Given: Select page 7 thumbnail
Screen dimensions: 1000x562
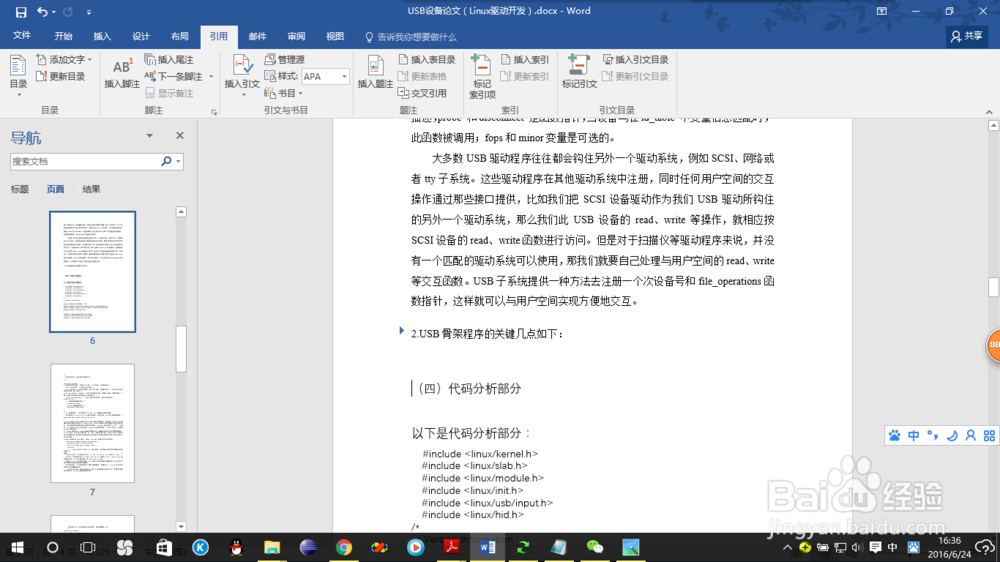Looking at the screenshot, I should [x=92, y=423].
